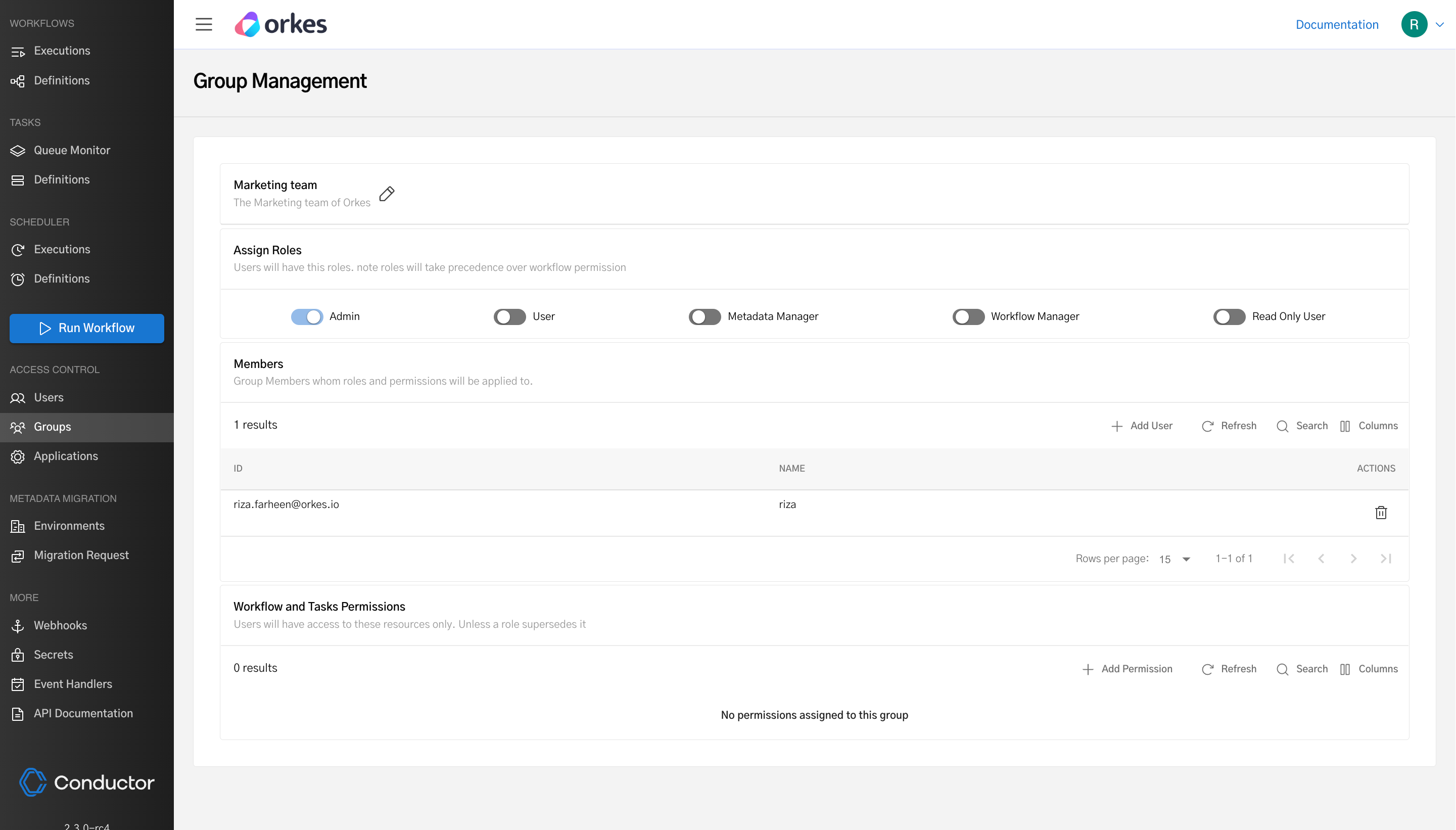
Task: Open the Documentation link
Action: 1336,24
